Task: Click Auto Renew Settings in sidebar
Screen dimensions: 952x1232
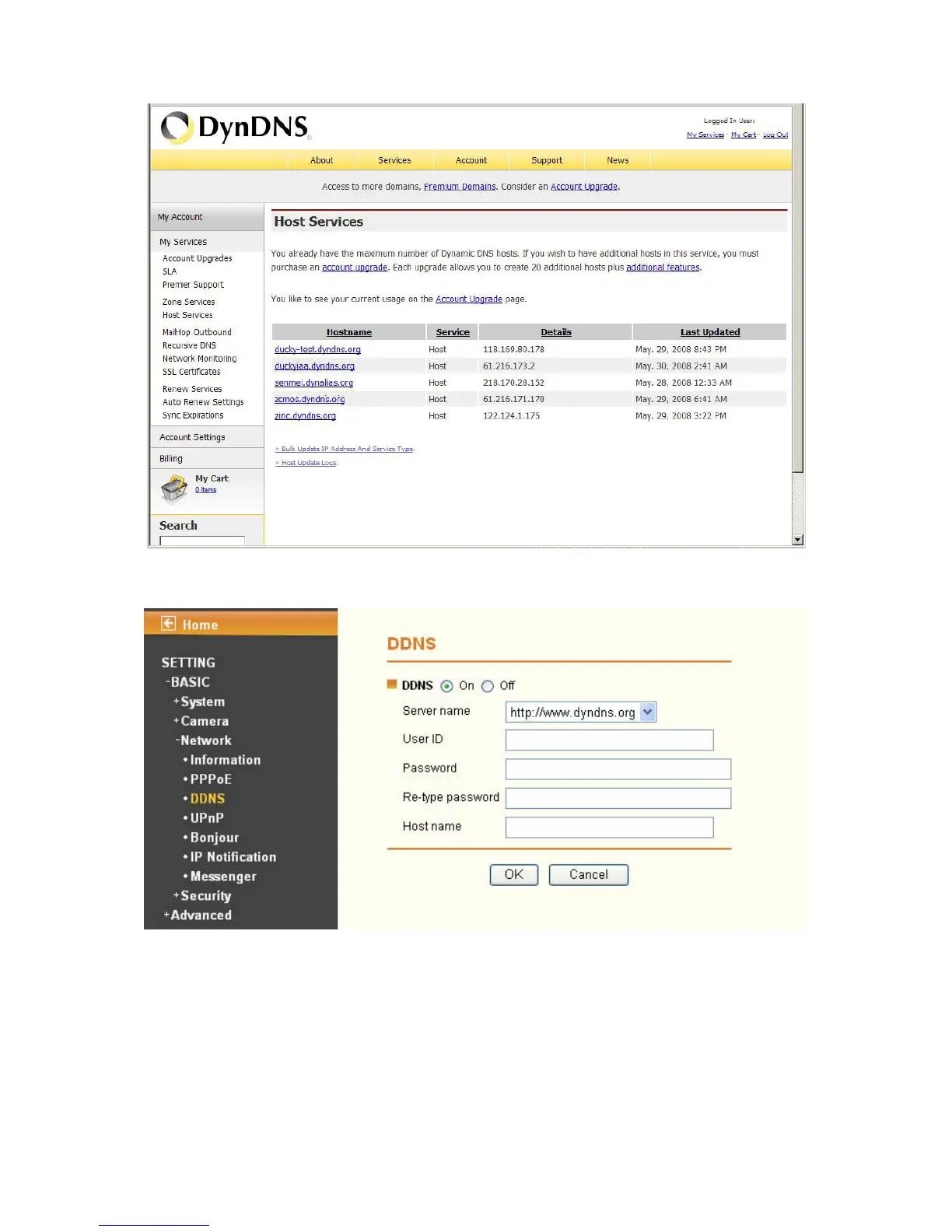Action: pyautogui.click(x=203, y=402)
